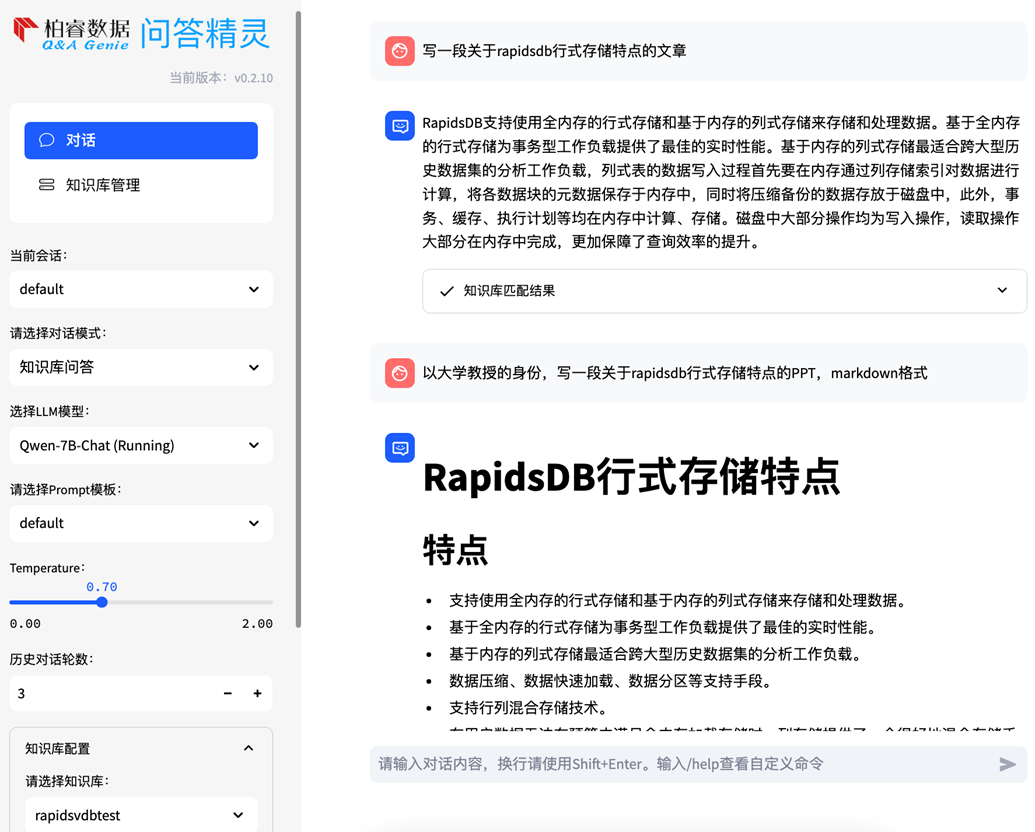The image size is (1035, 832).
Task: Click the 选择LLM模型 label
Action: pos(50,411)
